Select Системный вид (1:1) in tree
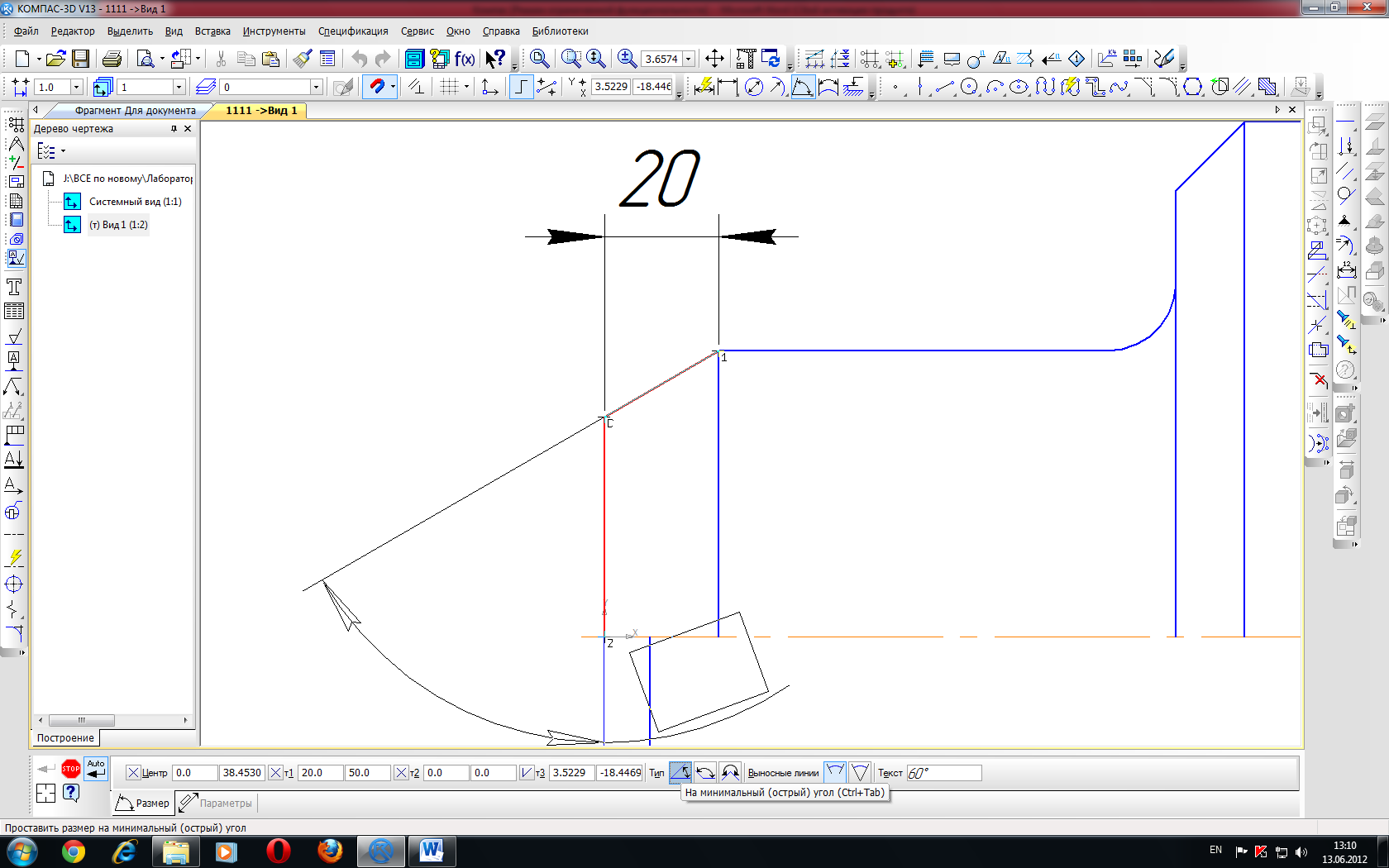The height and width of the screenshot is (868, 1389). pyautogui.click(x=135, y=202)
